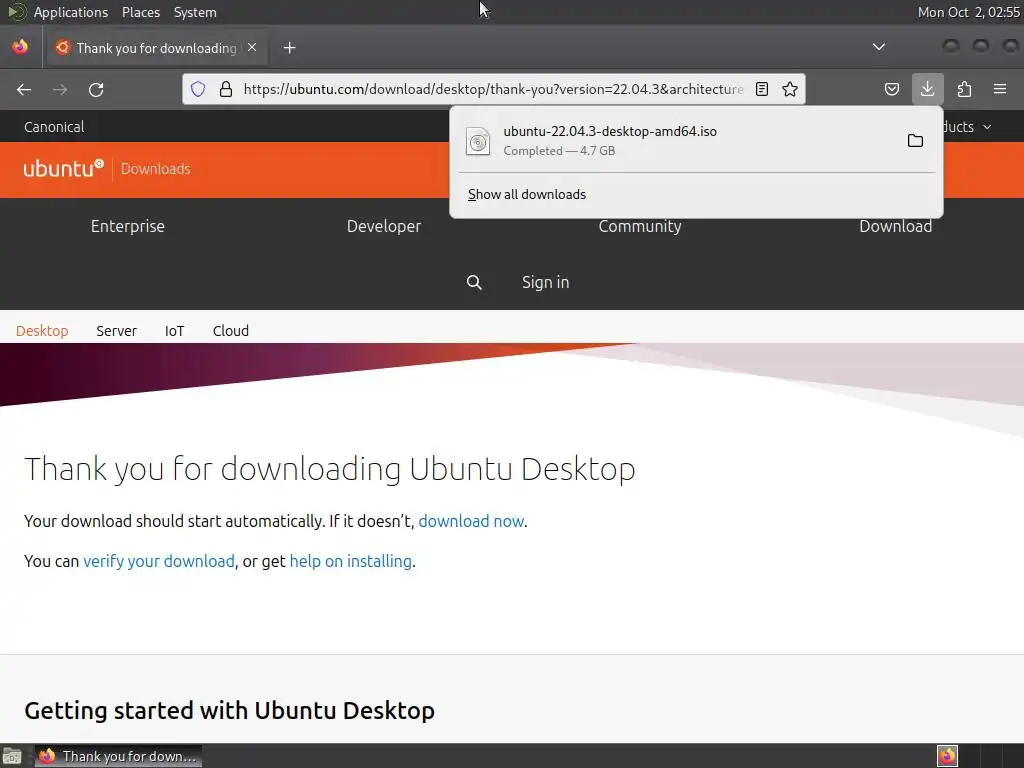Click the downloads toolbar button
The height and width of the screenshot is (768, 1024).
pos(927,89)
